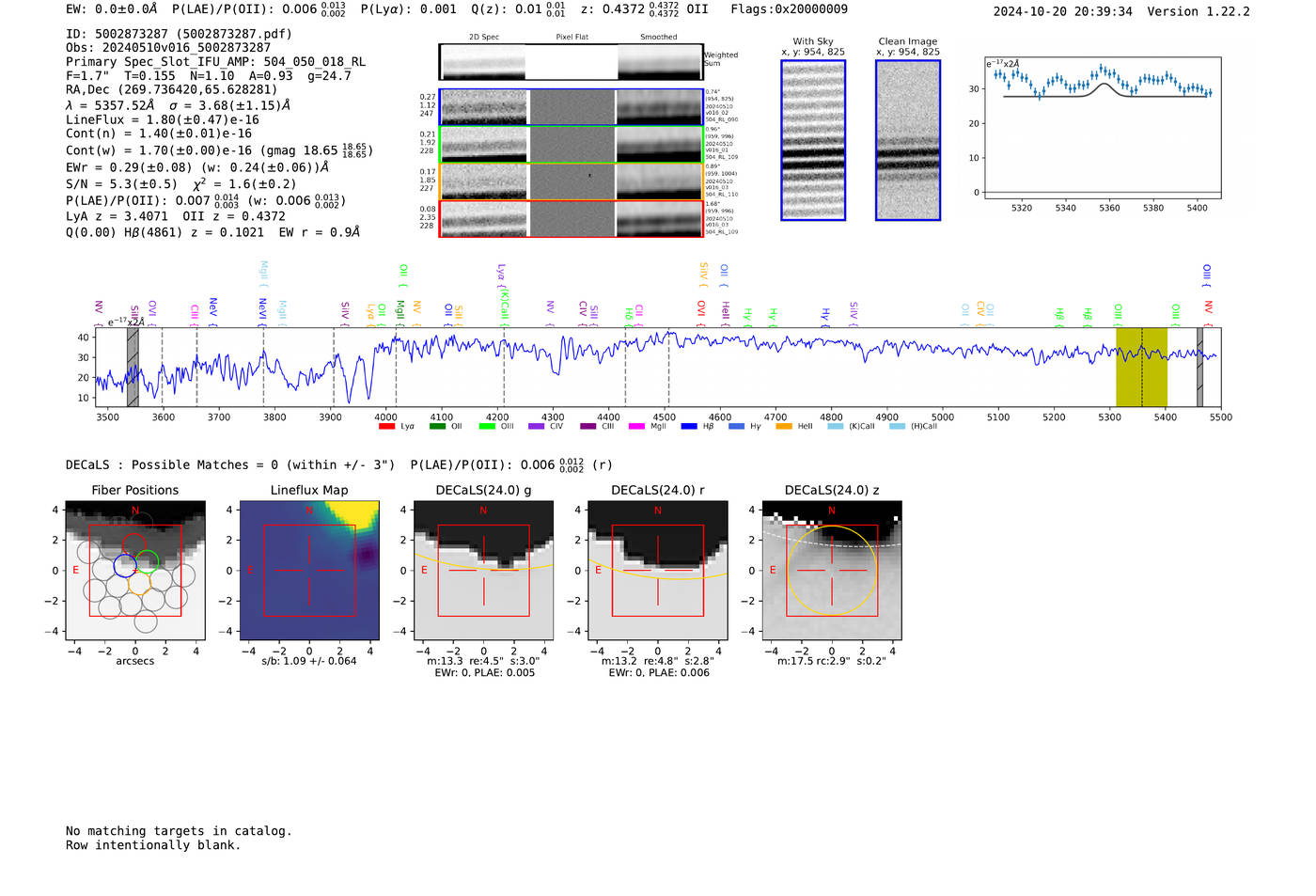Click the 2D Spec column header
The height and width of the screenshot is (896, 1316).
484,37
